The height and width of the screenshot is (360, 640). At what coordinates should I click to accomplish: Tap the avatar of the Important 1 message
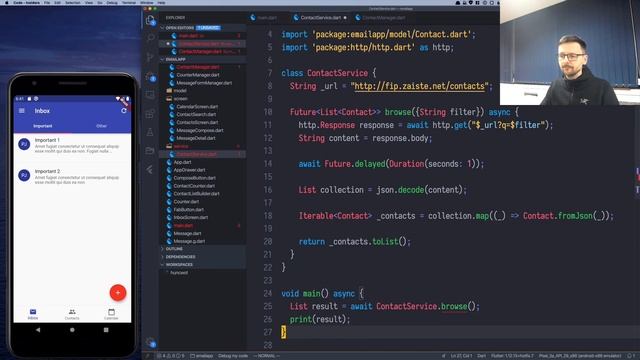[x=24, y=144]
